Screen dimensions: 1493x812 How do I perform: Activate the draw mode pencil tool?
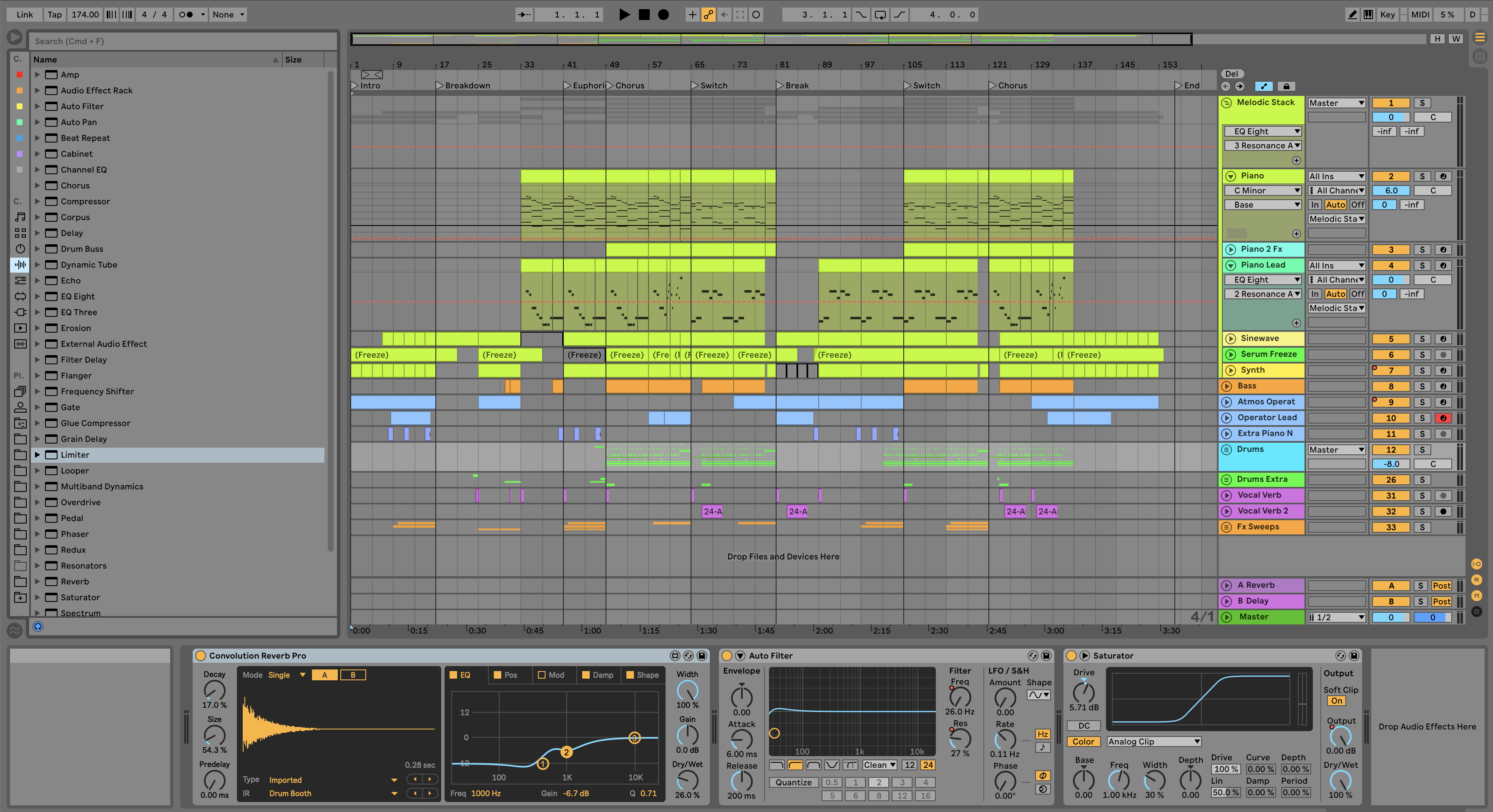tap(1353, 15)
